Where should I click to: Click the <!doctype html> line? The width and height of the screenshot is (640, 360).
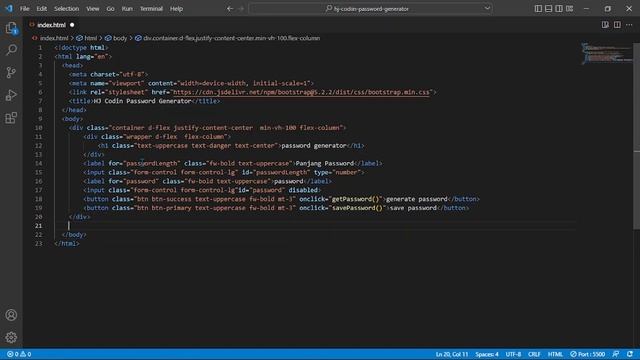point(82,48)
